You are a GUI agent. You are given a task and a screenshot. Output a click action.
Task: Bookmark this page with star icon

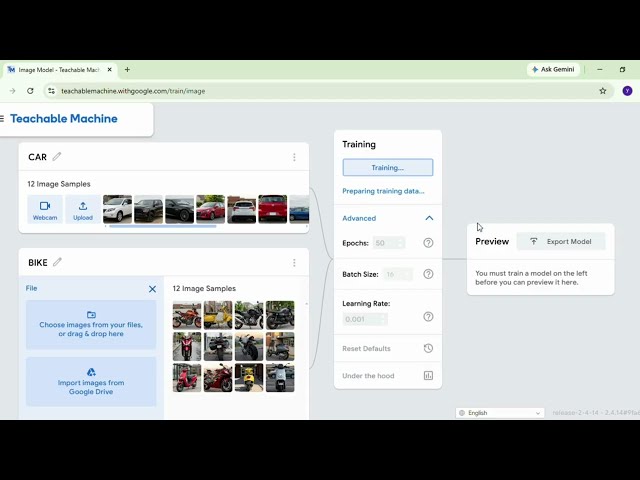click(x=603, y=91)
